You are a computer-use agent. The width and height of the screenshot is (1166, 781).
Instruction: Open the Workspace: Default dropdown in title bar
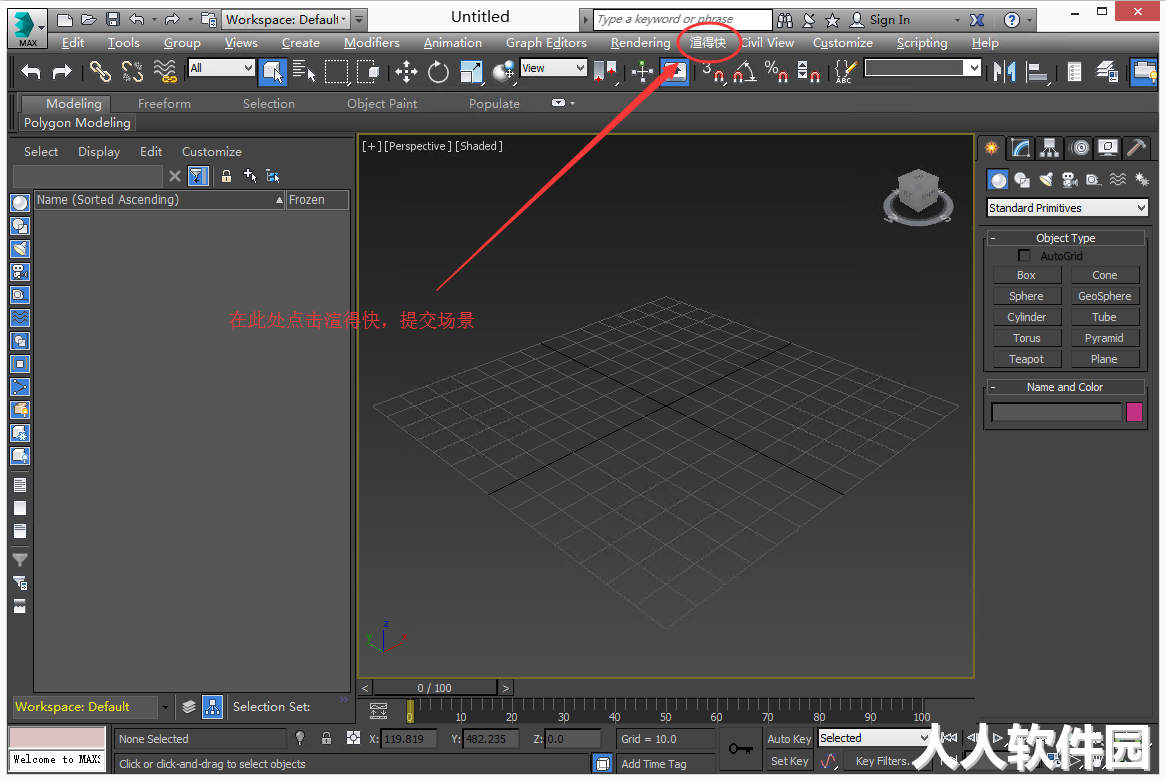click(x=286, y=19)
